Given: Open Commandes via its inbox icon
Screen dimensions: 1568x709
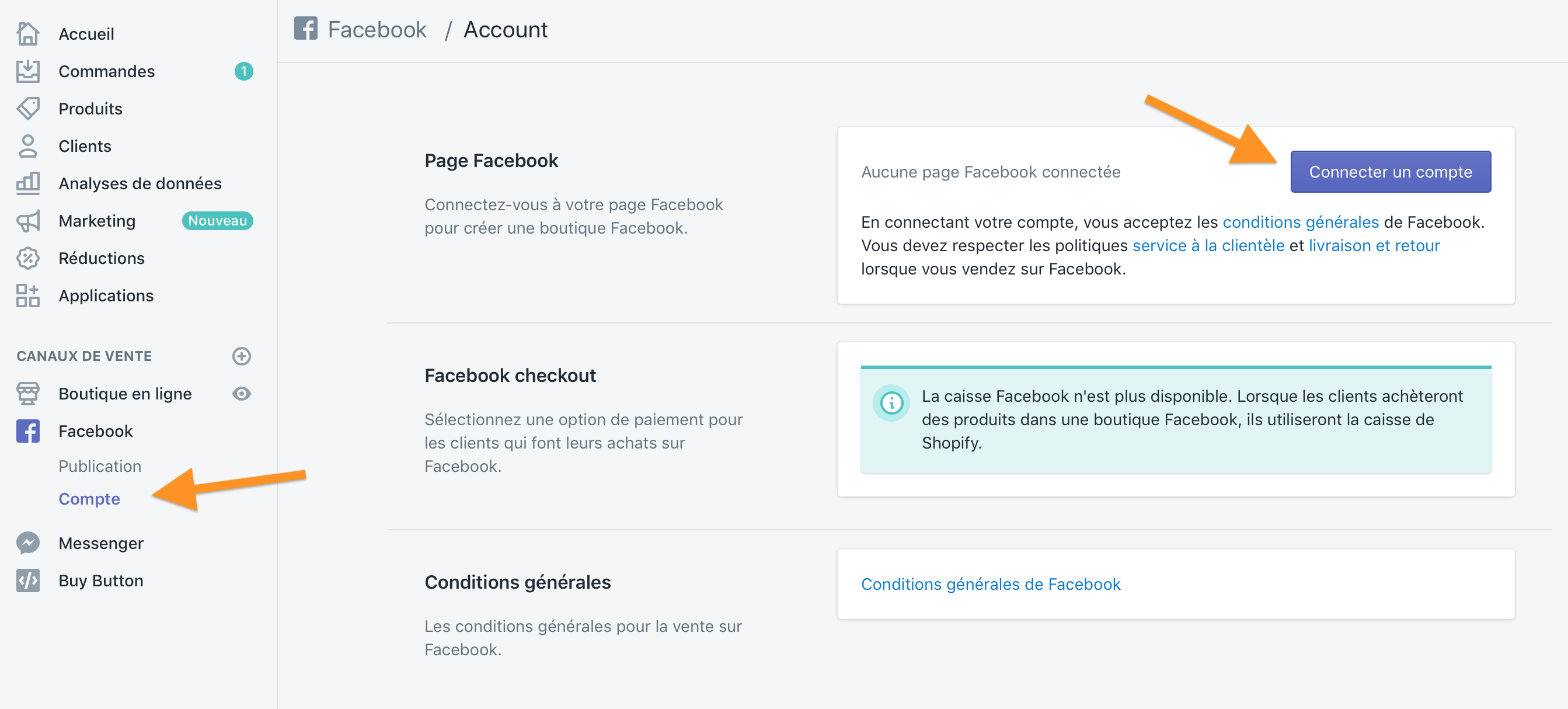Looking at the screenshot, I should (x=27, y=71).
